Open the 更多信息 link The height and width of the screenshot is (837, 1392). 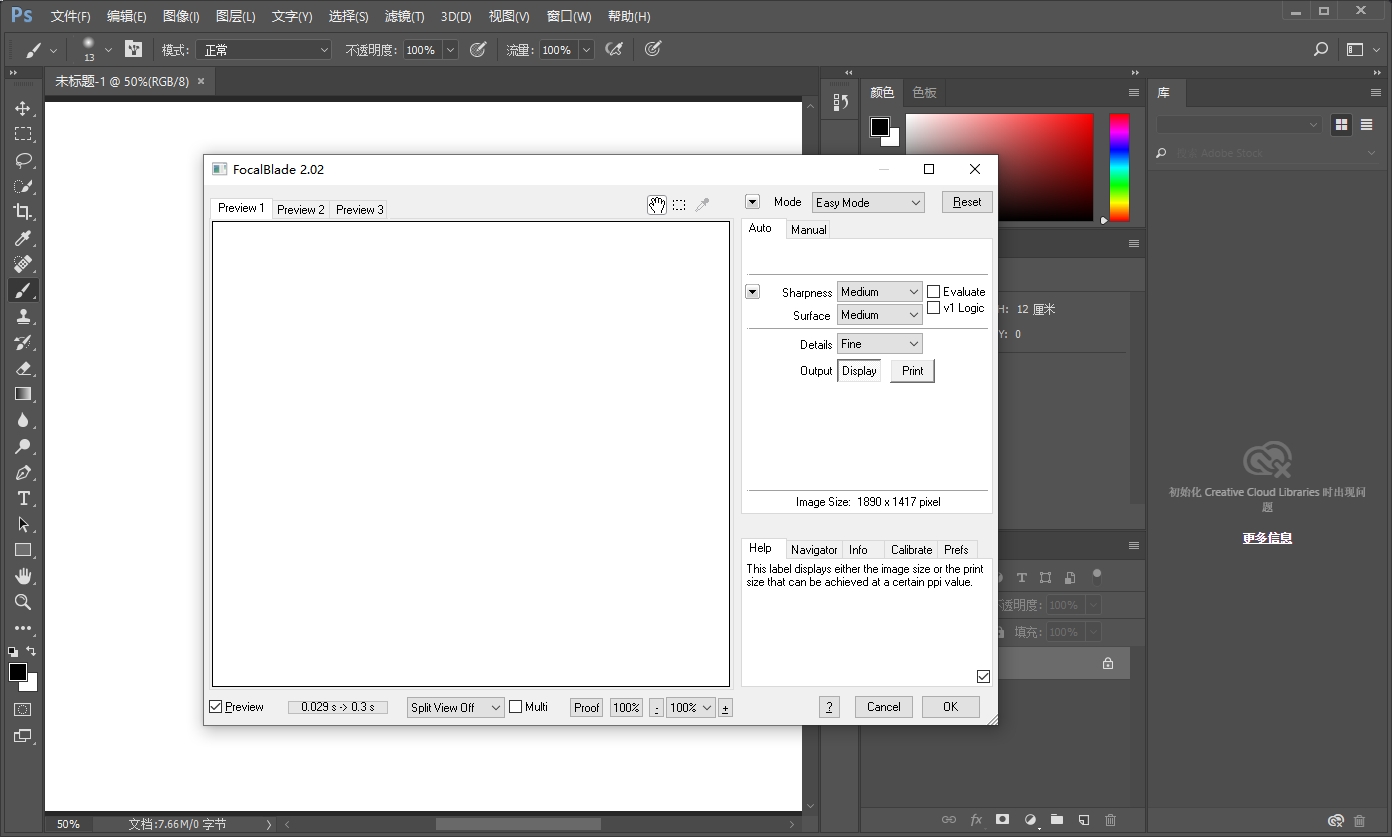click(1267, 538)
